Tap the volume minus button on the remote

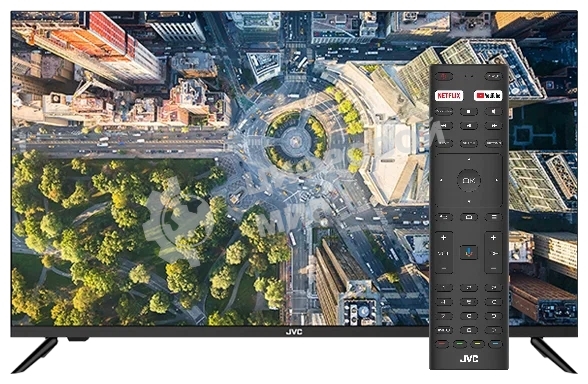(444, 268)
